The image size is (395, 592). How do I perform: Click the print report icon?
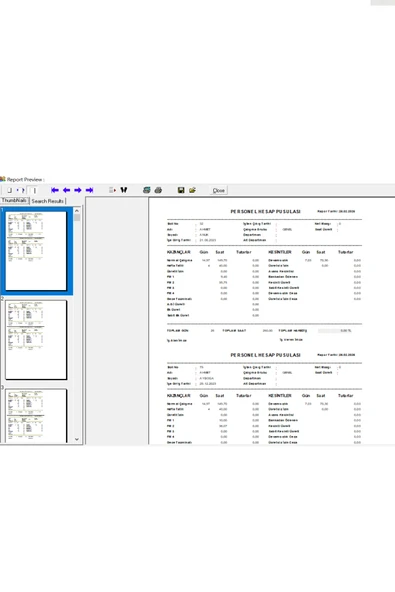click(158, 190)
